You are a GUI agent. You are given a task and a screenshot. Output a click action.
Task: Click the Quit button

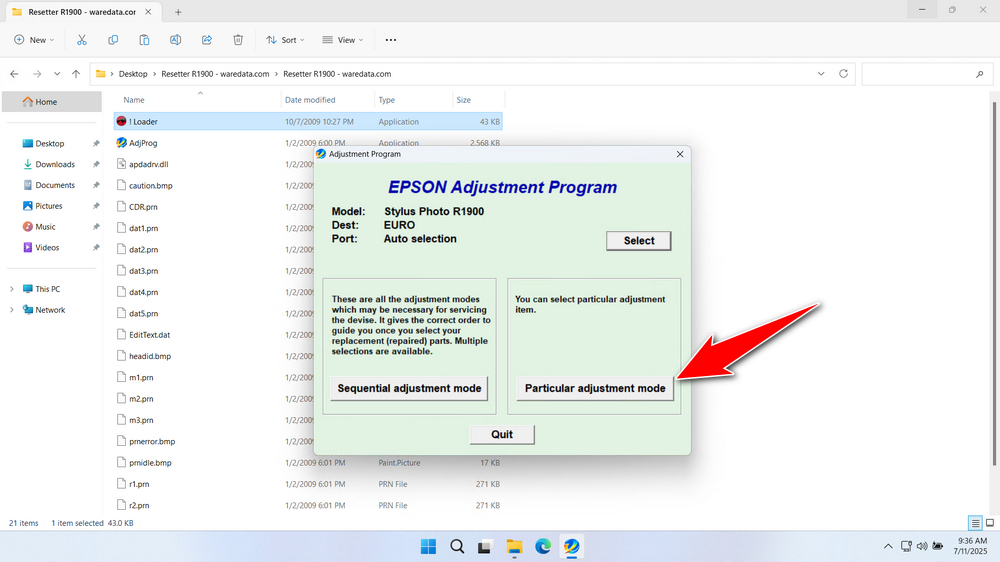[x=502, y=434]
